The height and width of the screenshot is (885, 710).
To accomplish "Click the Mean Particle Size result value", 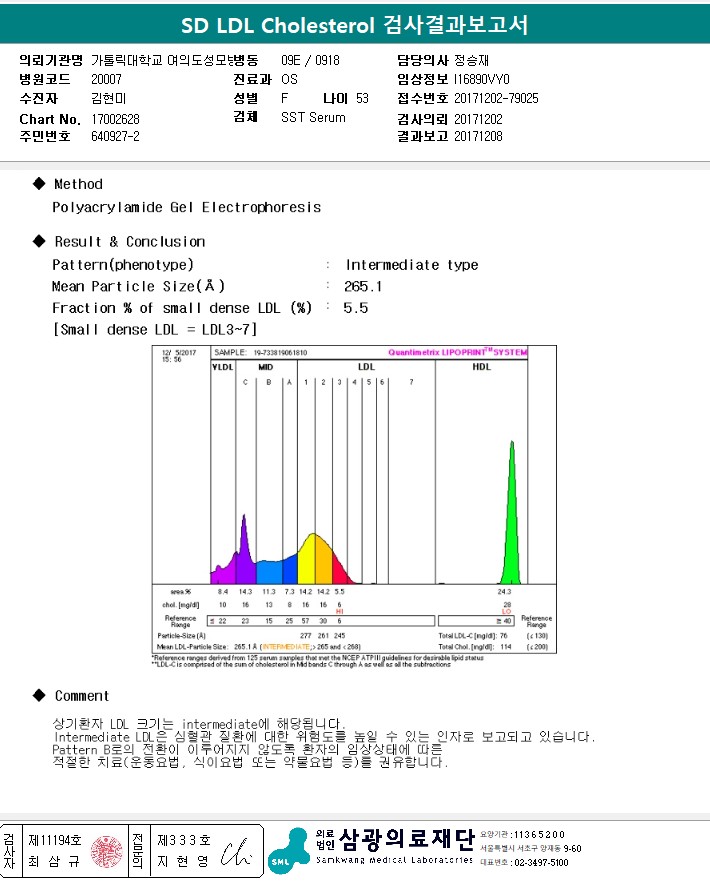I will [363, 286].
